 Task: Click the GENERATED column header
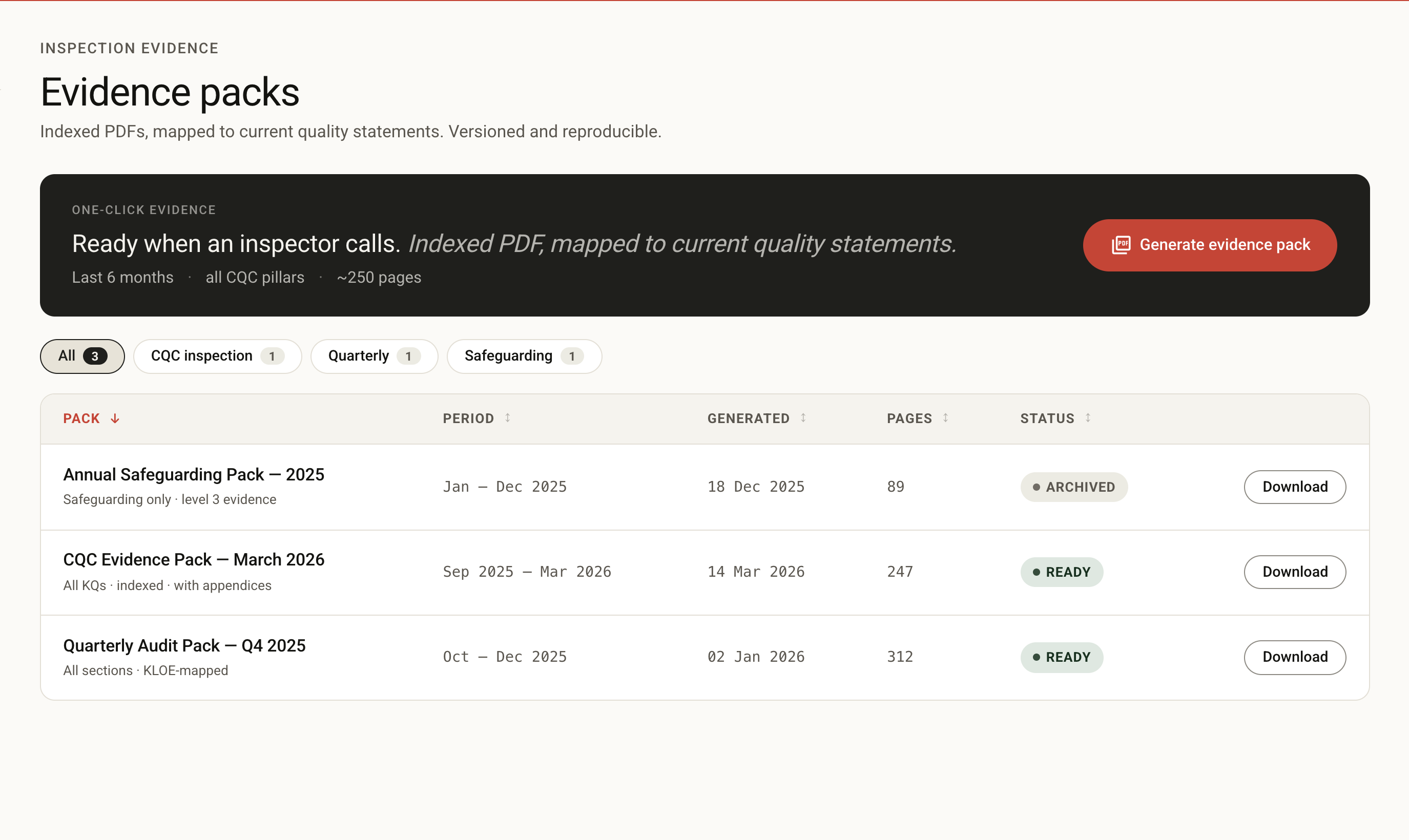749,418
